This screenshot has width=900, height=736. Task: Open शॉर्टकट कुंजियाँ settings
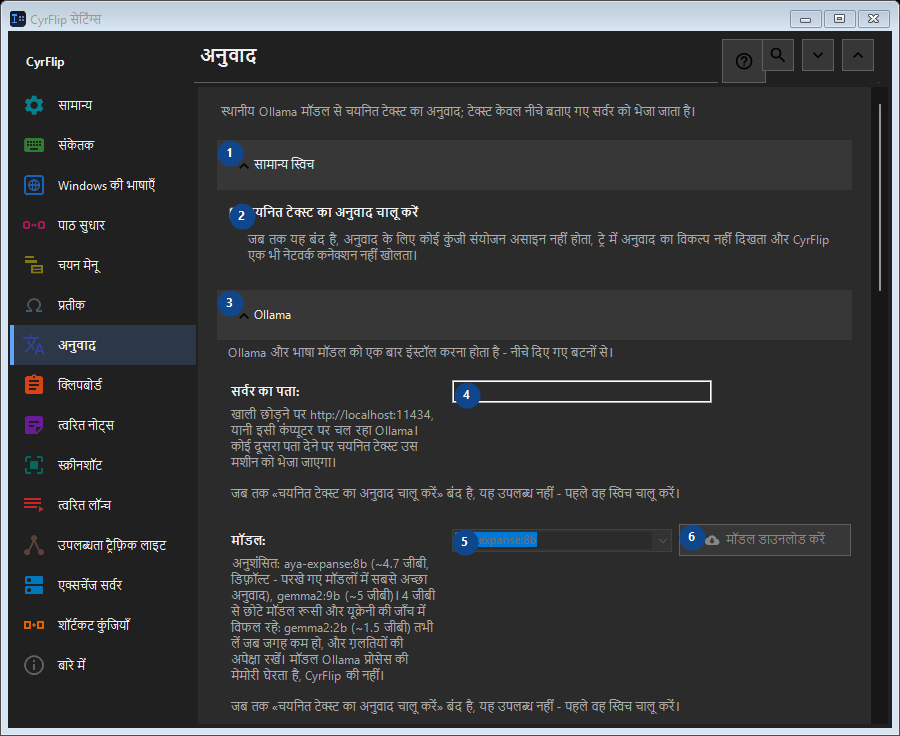pos(103,625)
